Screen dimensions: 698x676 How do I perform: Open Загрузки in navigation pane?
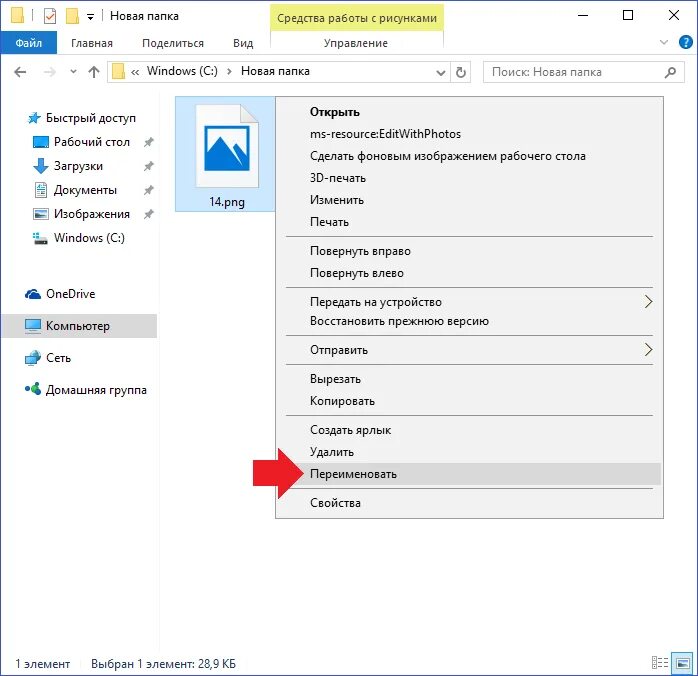pos(78,166)
